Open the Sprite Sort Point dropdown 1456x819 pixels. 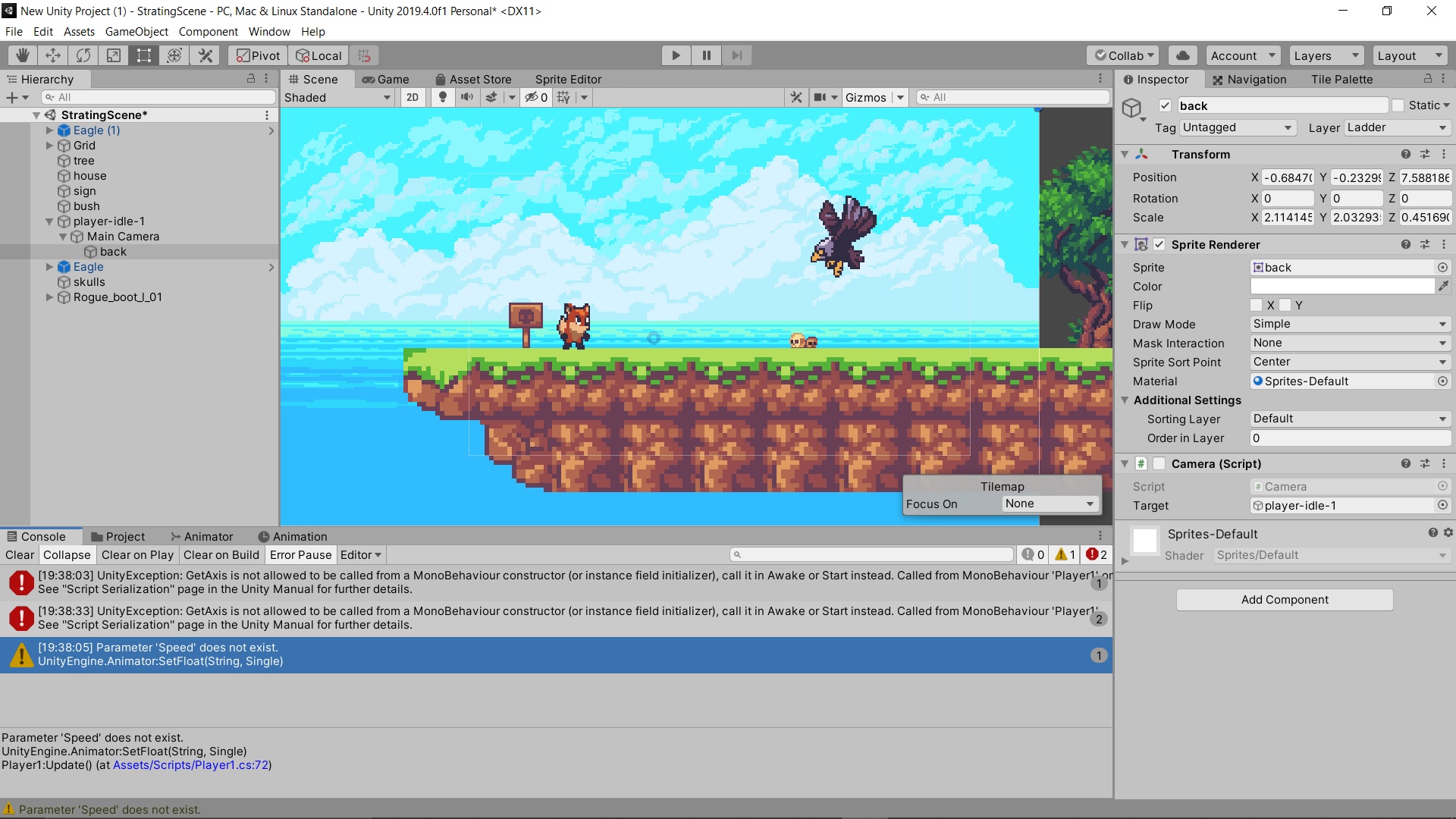pos(1350,362)
